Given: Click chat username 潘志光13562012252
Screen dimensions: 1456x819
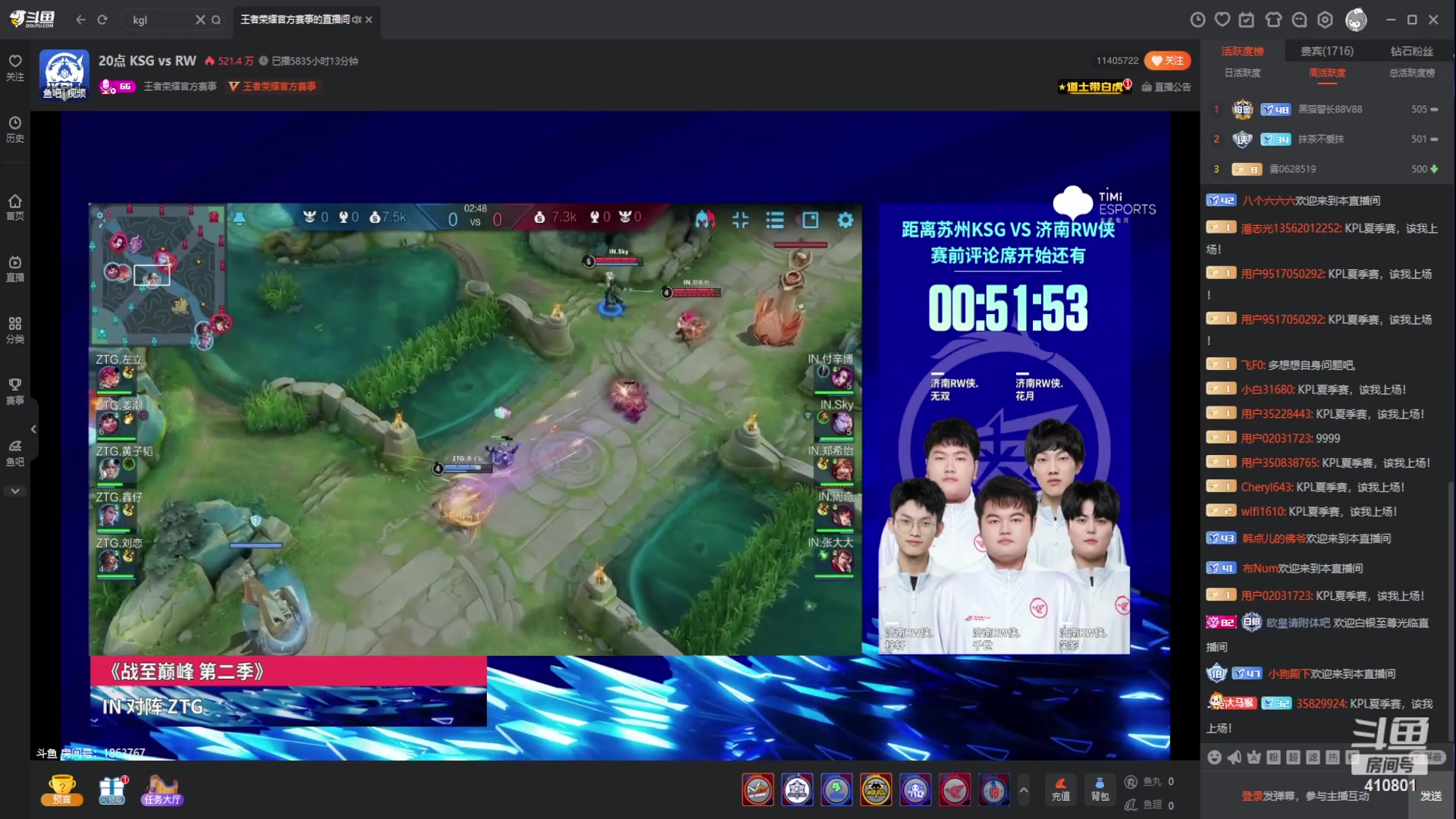Looking at the screenshot, I should [x=1291, y=228].
